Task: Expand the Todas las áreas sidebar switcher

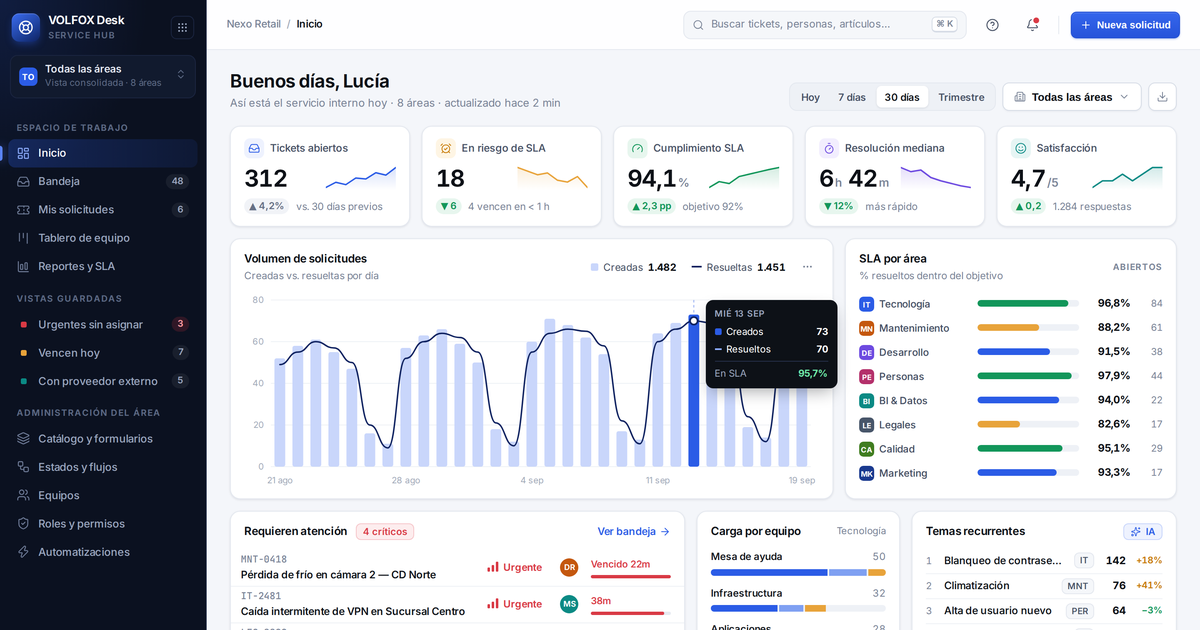Action: pyautogui.click(x=103, y=76)
